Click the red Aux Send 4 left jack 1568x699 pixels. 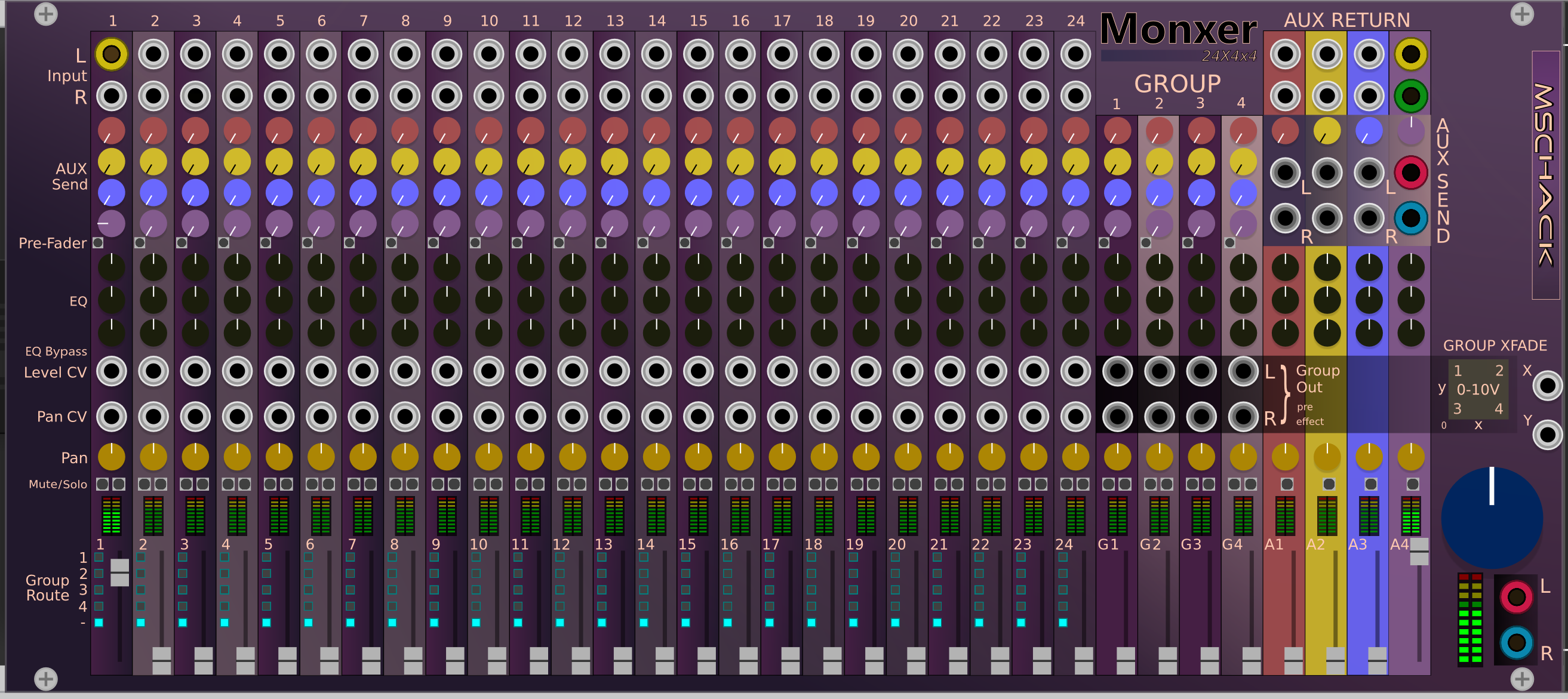[1411, 173]
